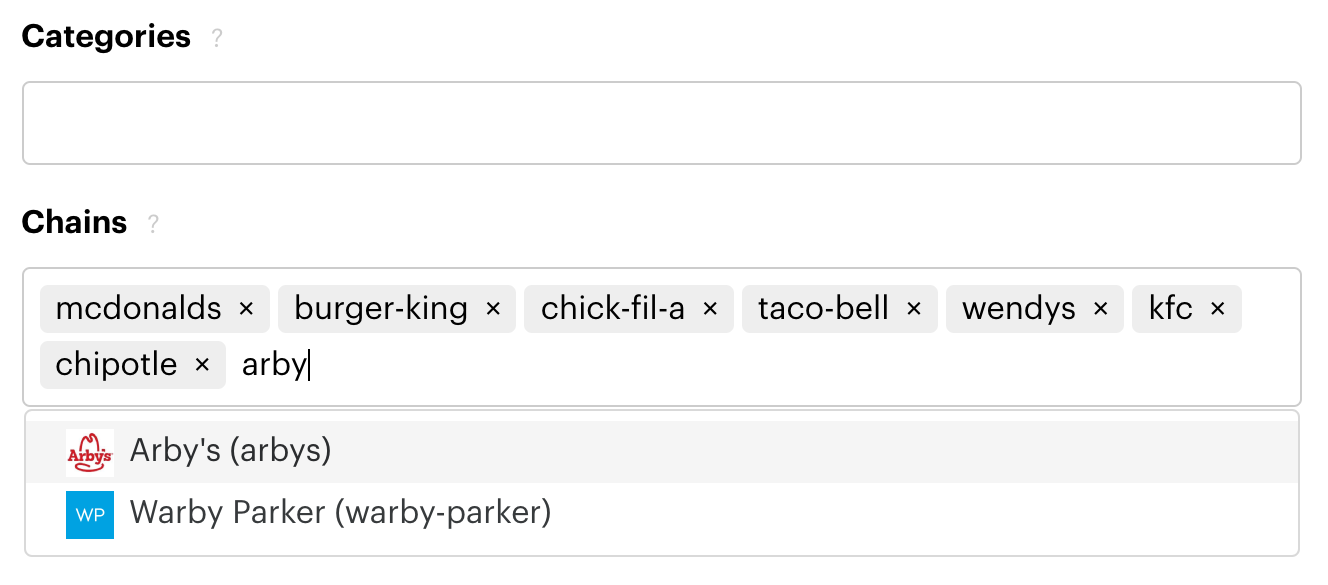Select Warby Parker (warby-parker) suggestion
Viewport: 1328px width, 585px height.
662,514
